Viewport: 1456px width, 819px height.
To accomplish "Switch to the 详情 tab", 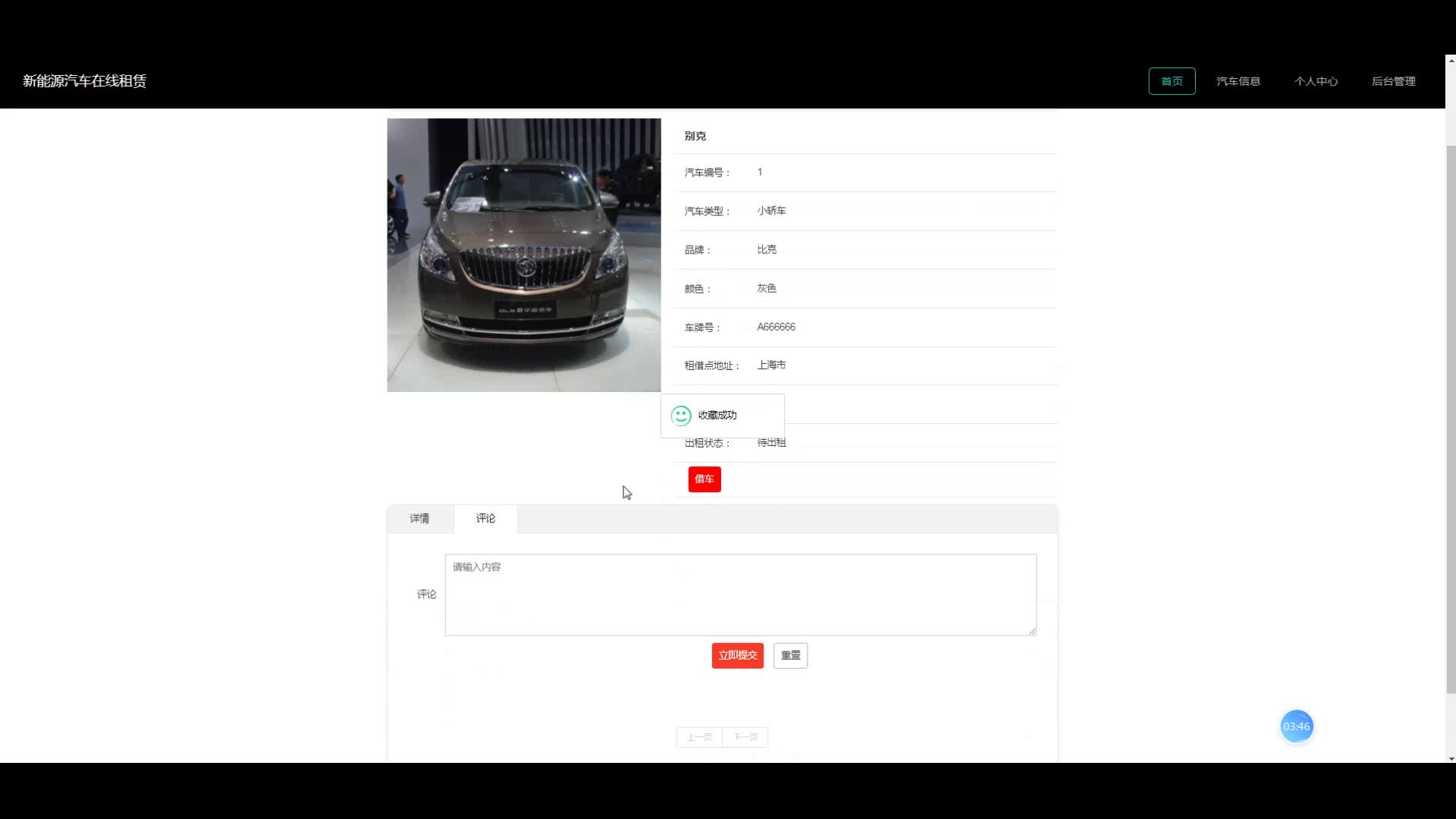I will click(420, 519).
